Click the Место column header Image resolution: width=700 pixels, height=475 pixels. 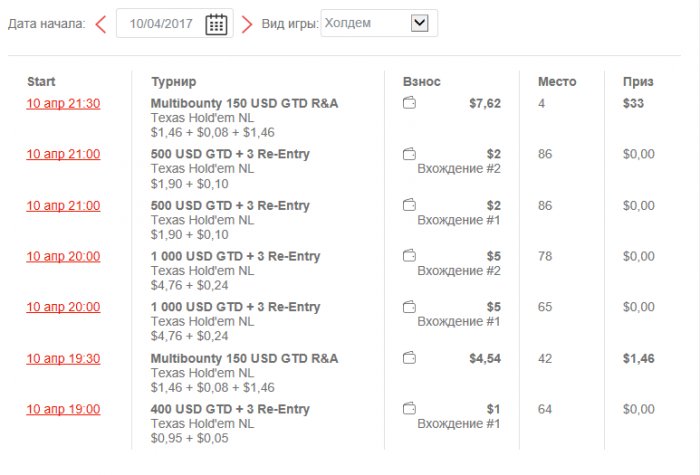[x=557, y=82]
